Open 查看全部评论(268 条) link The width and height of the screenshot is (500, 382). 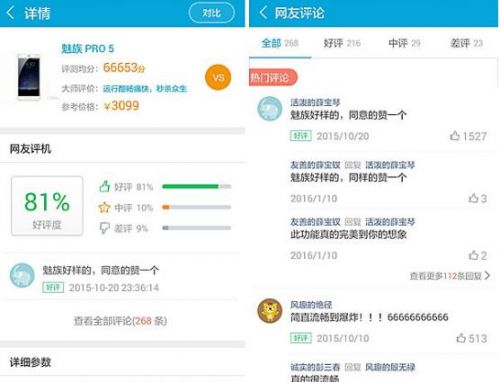click(x=120, y=321)
